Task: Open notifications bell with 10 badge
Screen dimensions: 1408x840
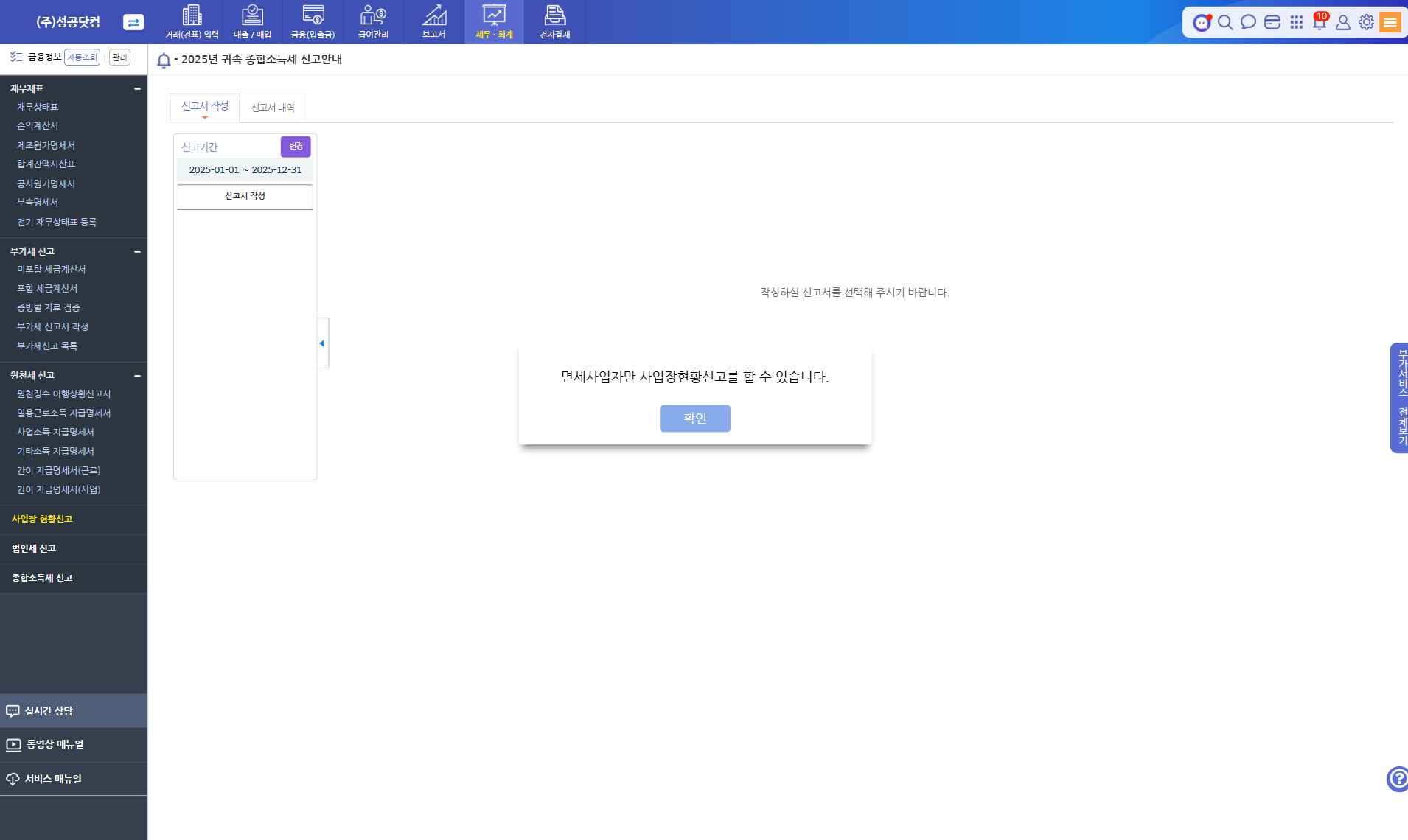Action: [x=1320, y=21]
